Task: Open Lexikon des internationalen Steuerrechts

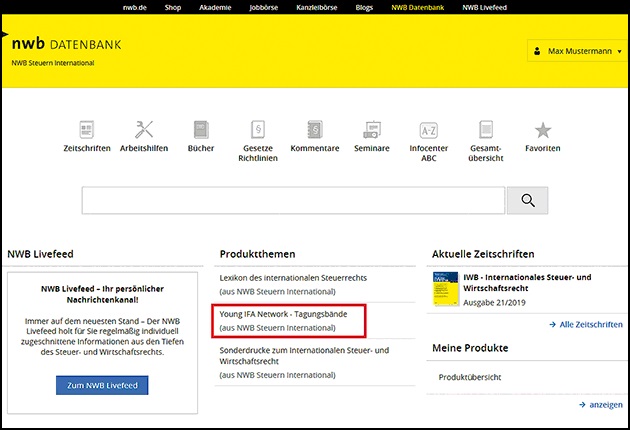Action: tap(292, 277)
